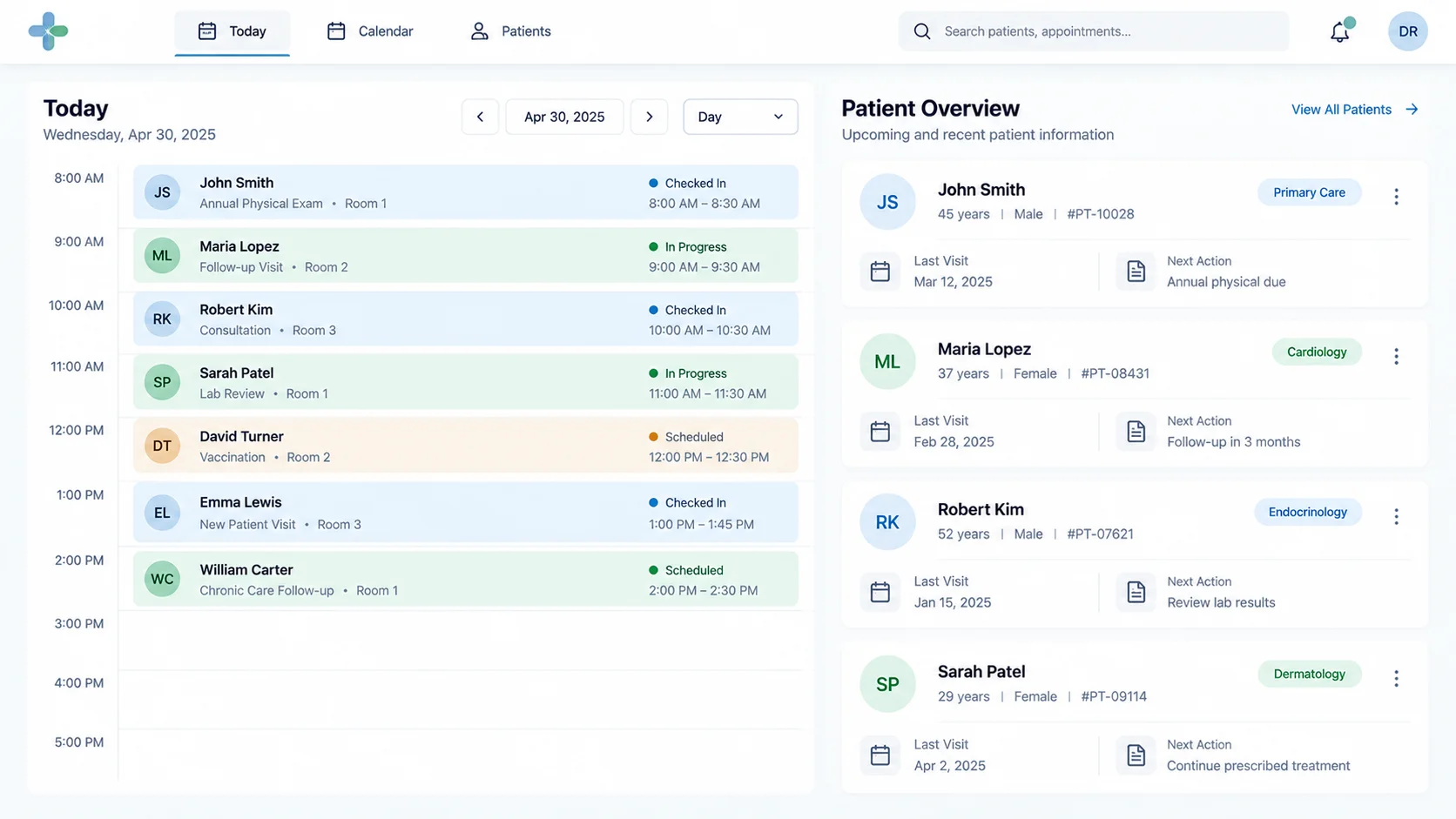Open Maria Lopez's Follow-up Visit appointment
Screen dimensions: 1456x819
(x=466, y=256)
